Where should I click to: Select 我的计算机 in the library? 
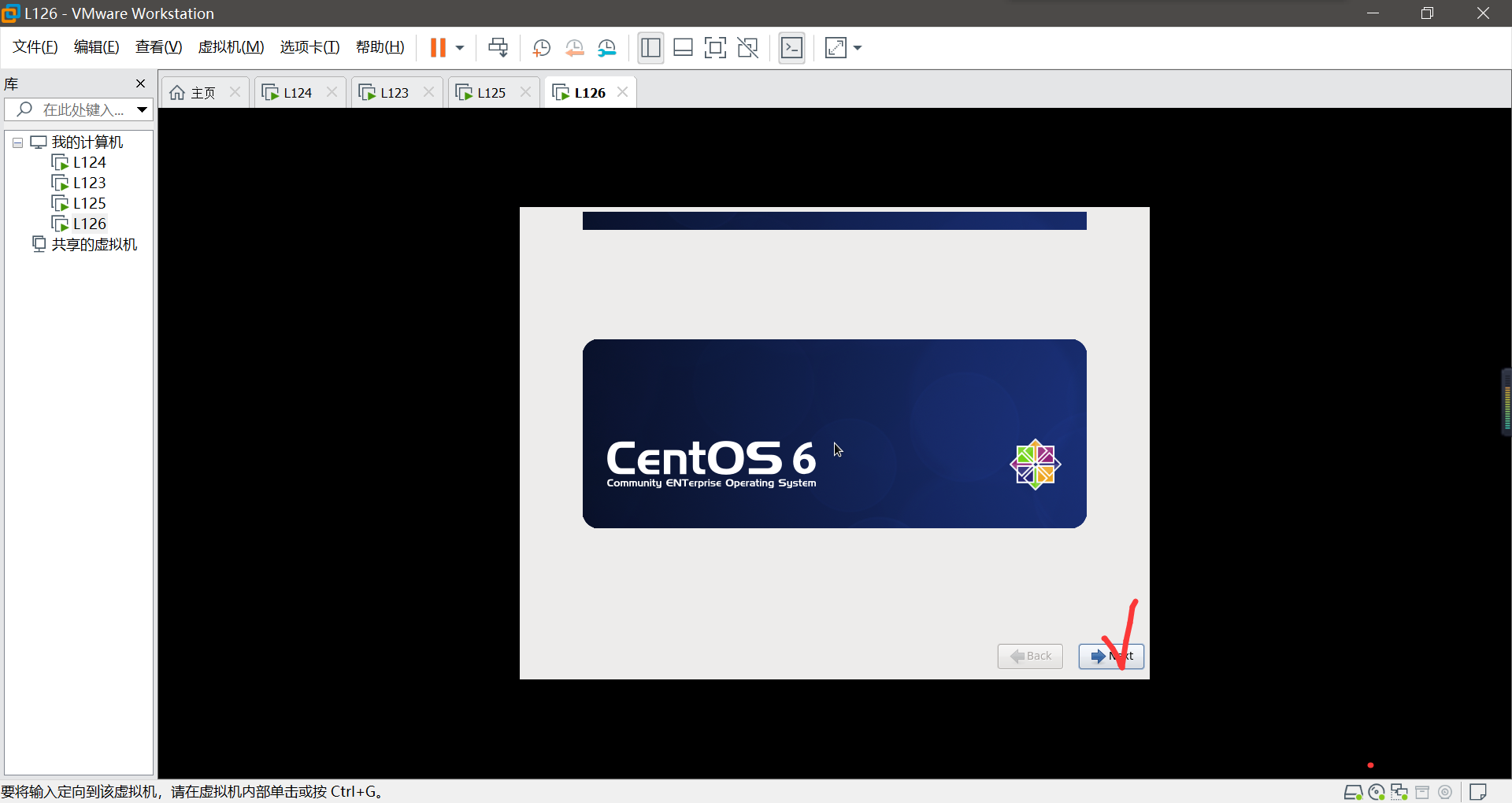point(87,142)
